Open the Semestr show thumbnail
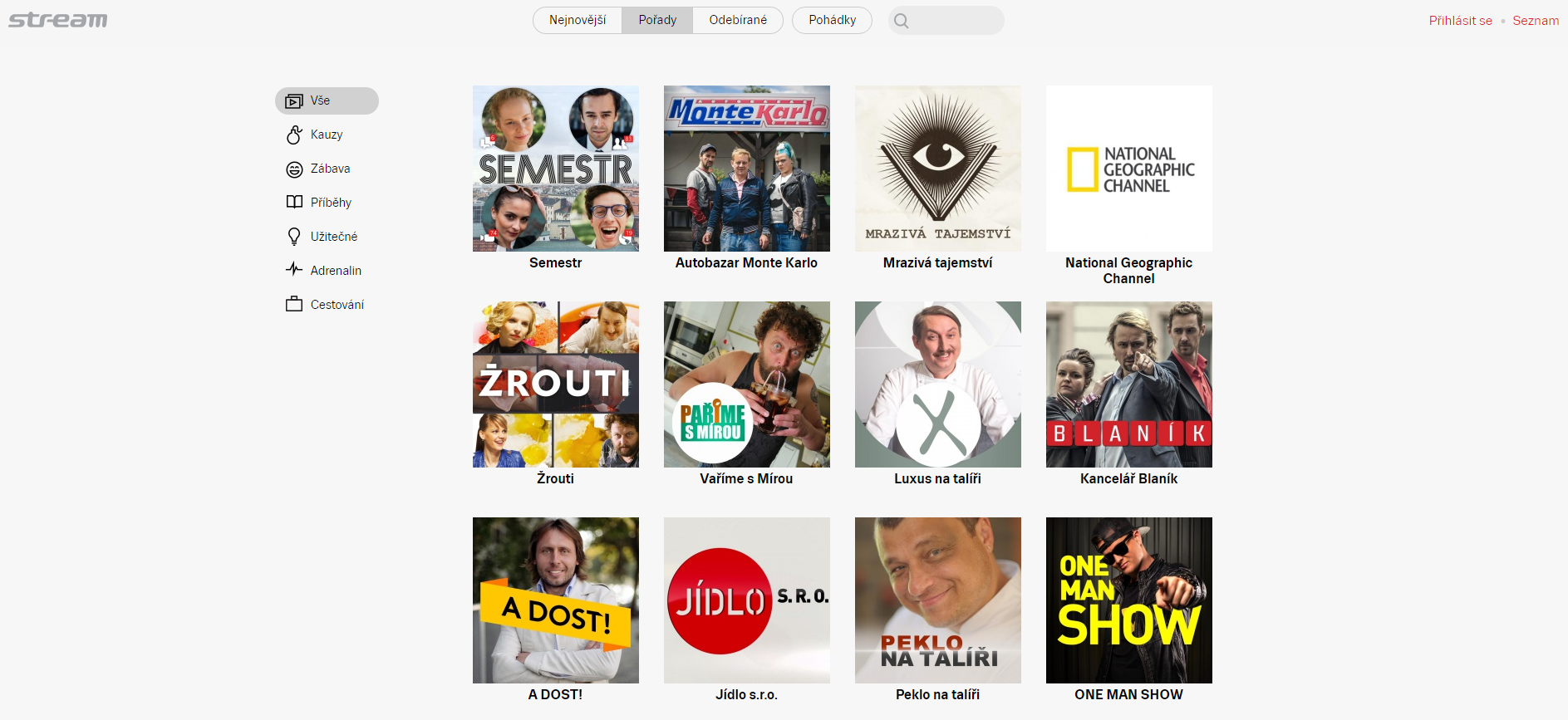This screenshot has height=720, width=1568. pos(556,169)
